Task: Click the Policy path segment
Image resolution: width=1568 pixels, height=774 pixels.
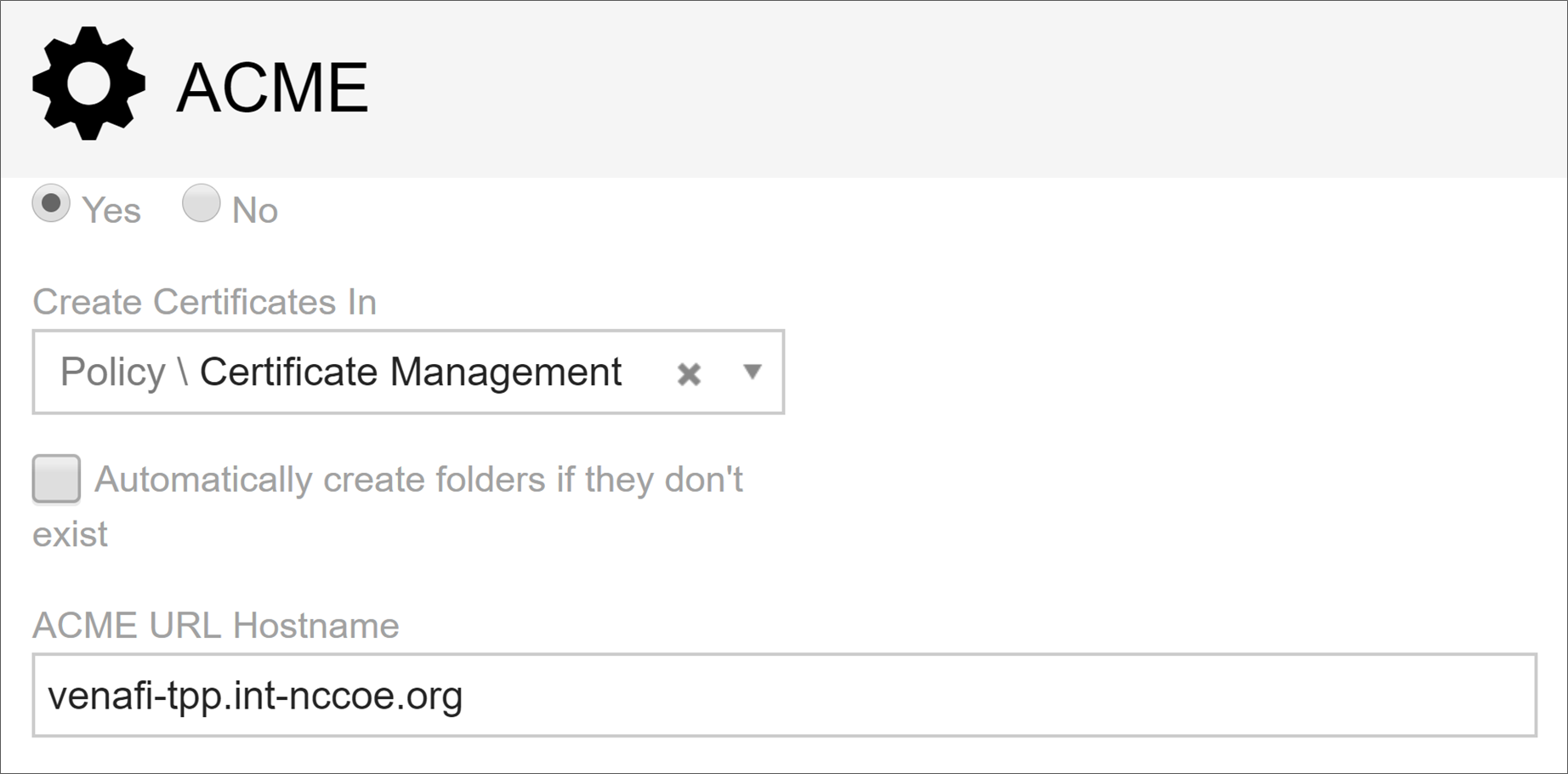Action: pos(112,372)
